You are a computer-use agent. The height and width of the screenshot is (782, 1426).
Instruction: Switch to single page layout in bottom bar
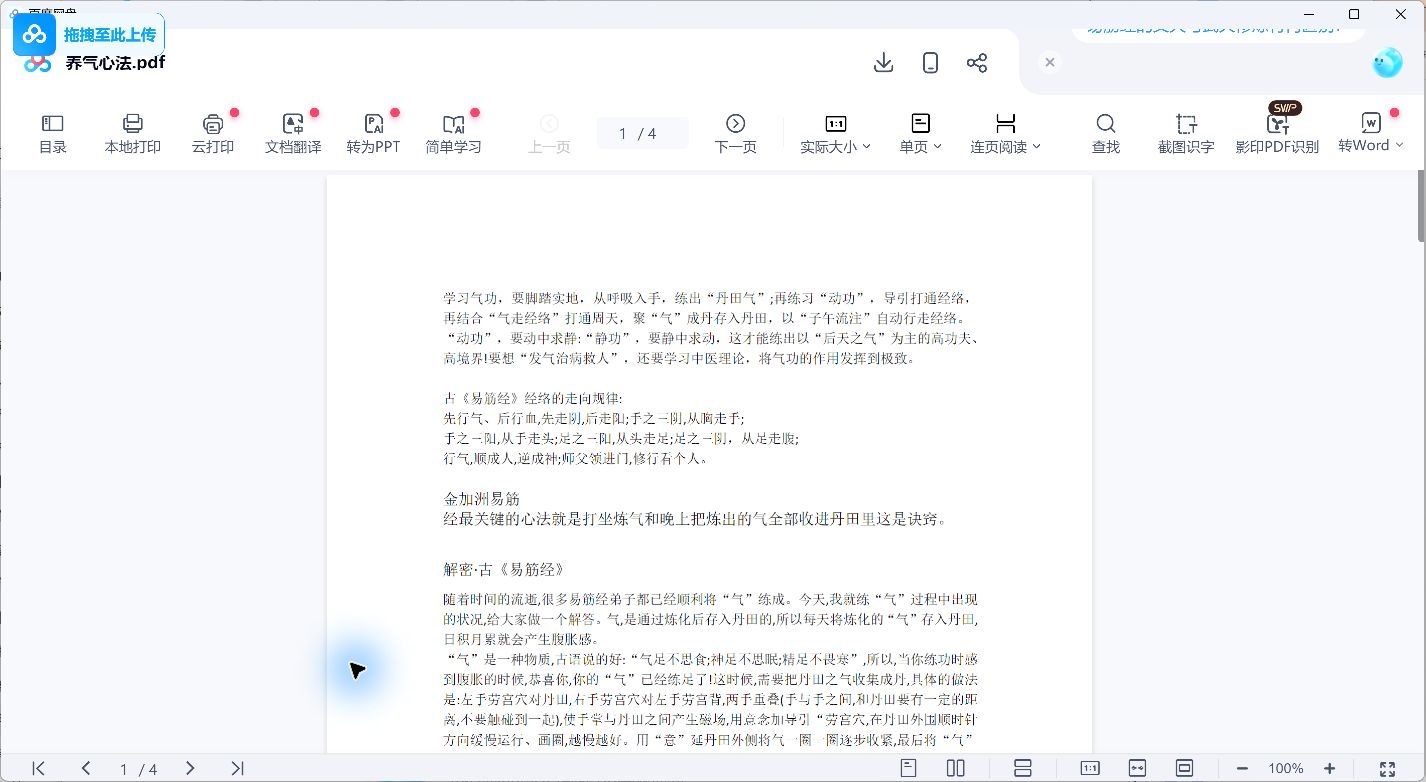(908, 768)
